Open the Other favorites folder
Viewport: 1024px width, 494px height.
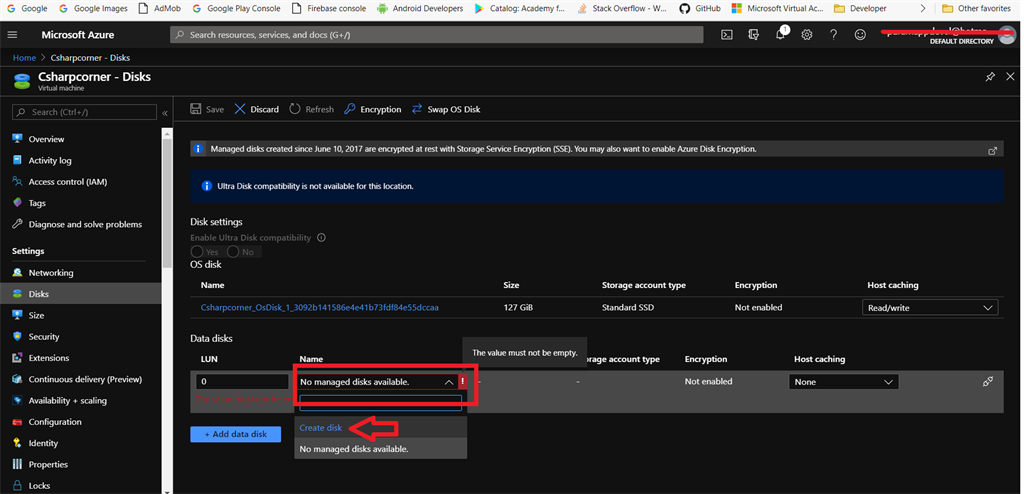pyautogui.click(x=978, y=8)
